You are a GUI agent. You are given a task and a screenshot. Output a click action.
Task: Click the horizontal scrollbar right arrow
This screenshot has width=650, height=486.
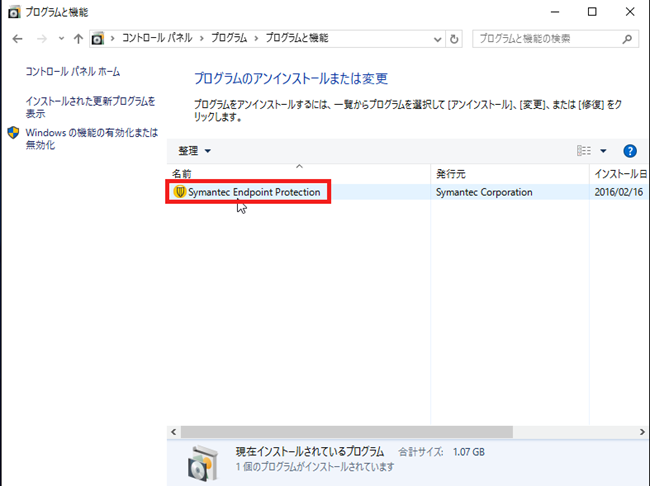coord(642,432)
